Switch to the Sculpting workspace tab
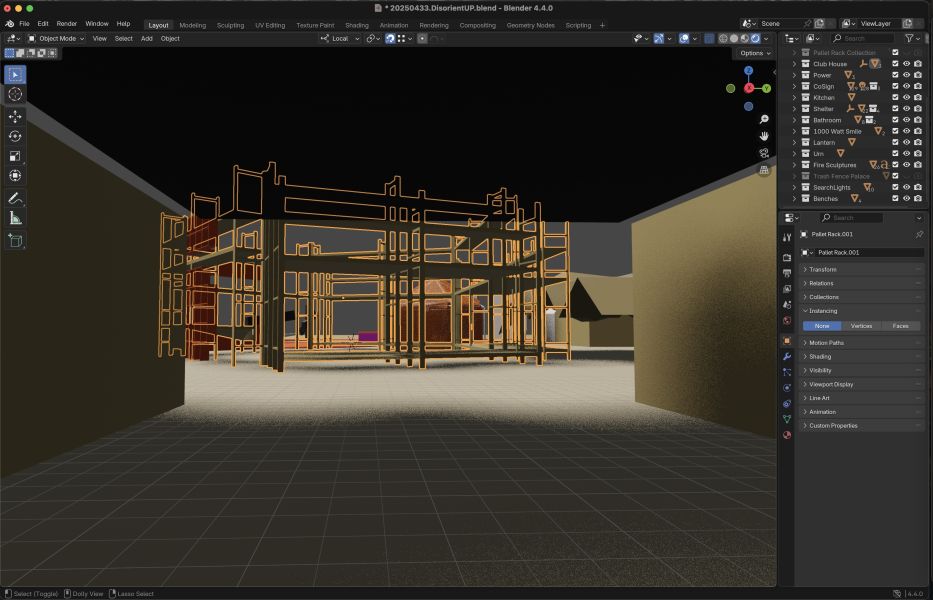The image size is (933, 600). coord(230,25)
